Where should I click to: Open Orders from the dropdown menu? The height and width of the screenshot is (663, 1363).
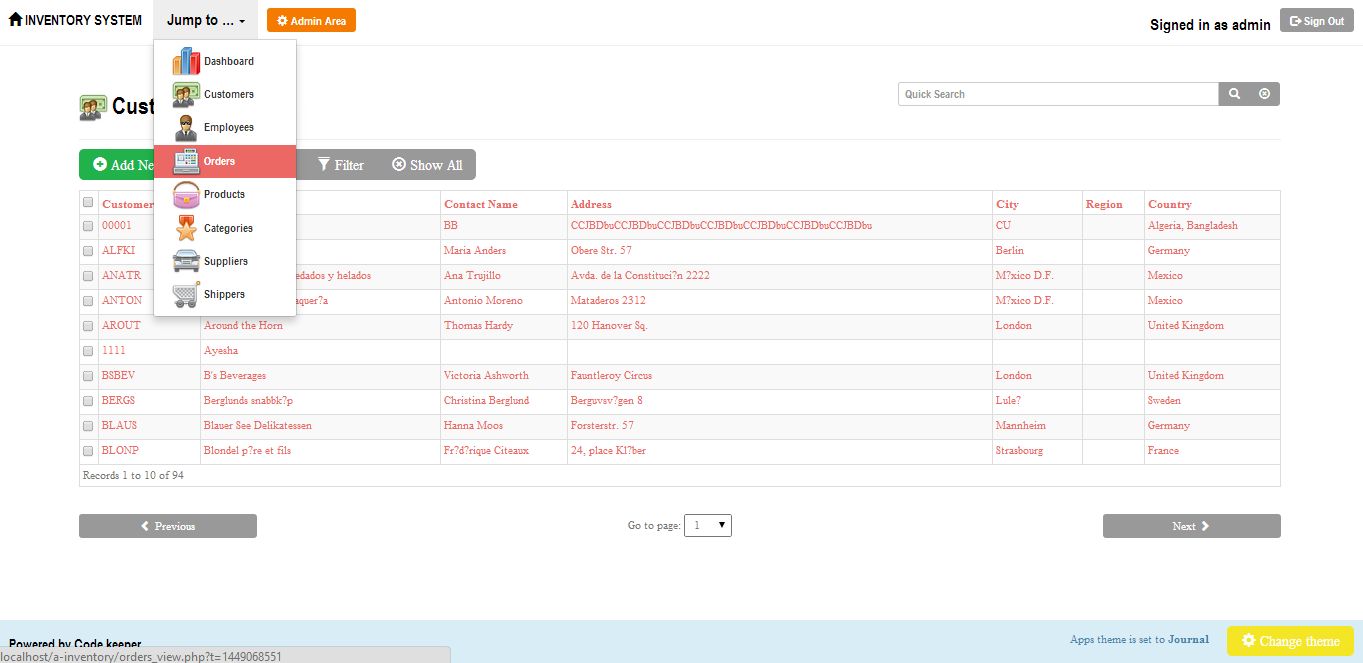tap(225, 161)
